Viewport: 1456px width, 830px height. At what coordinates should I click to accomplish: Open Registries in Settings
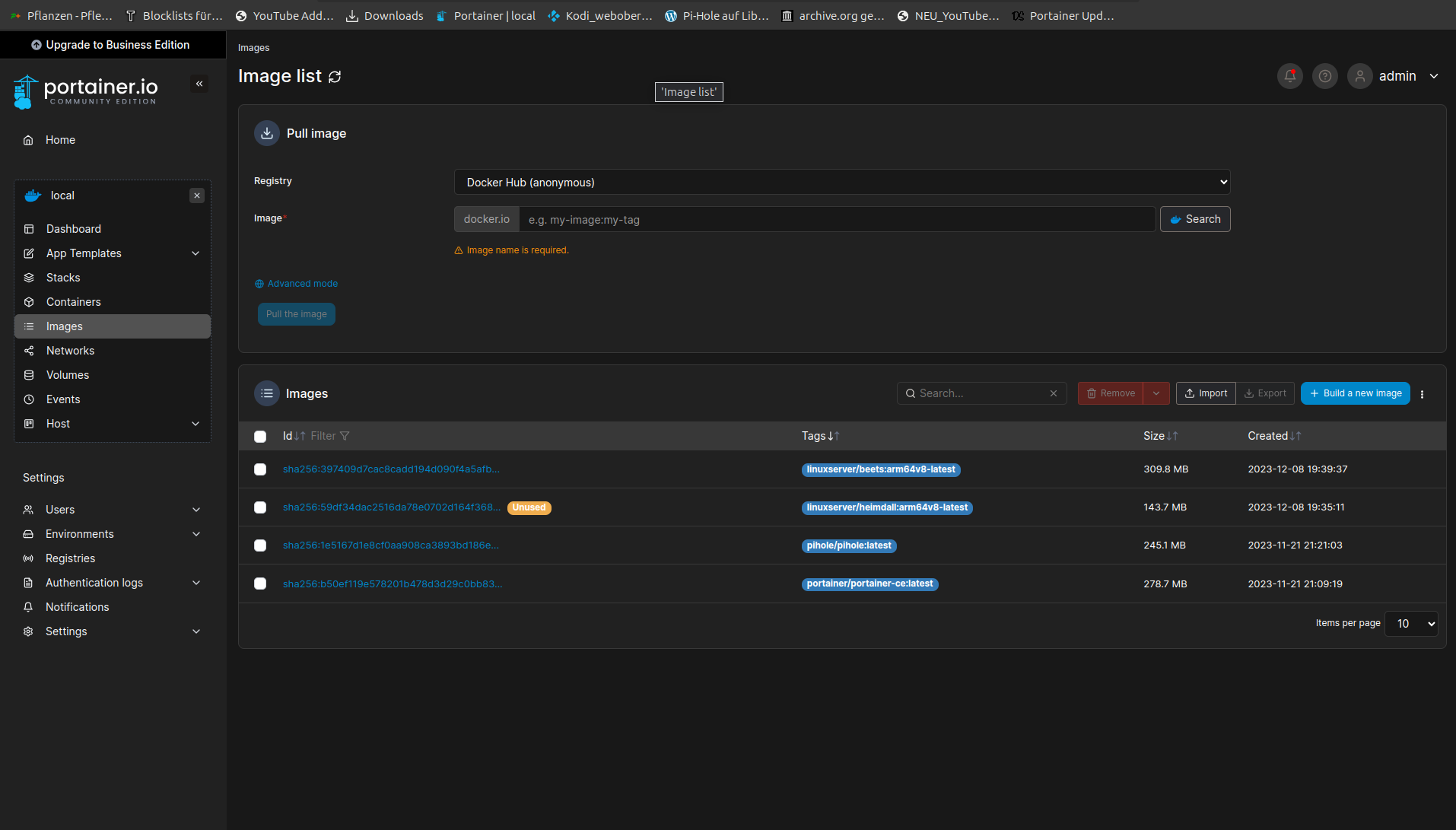click(113, 558)
